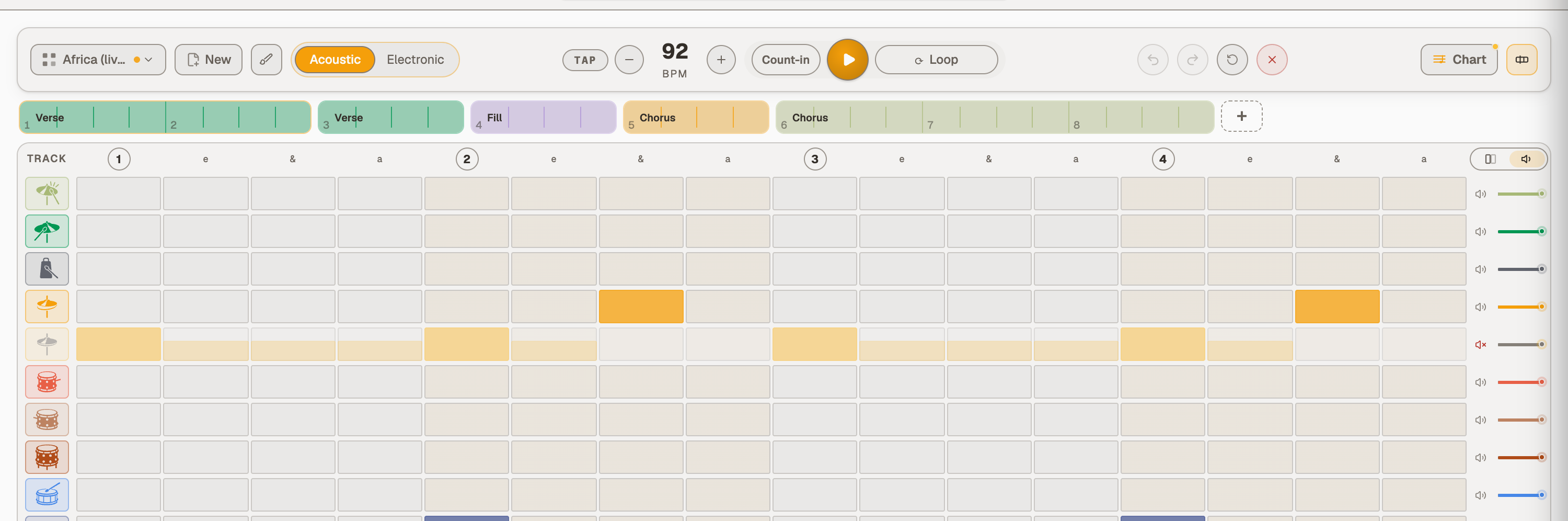
Task: Select the red drum track icon
Action: 47,382
